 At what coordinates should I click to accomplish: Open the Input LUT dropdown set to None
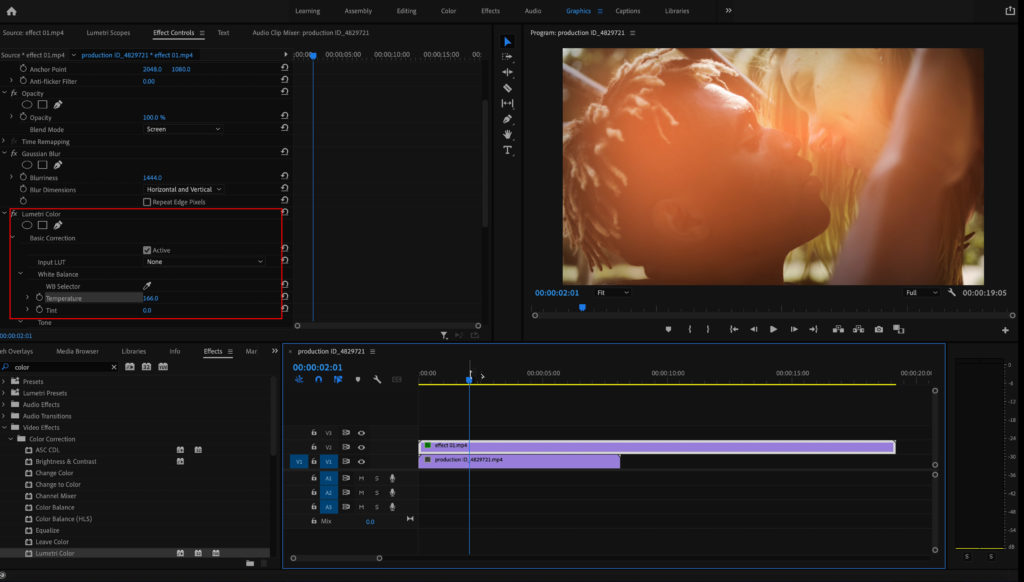tap(205, 261)
